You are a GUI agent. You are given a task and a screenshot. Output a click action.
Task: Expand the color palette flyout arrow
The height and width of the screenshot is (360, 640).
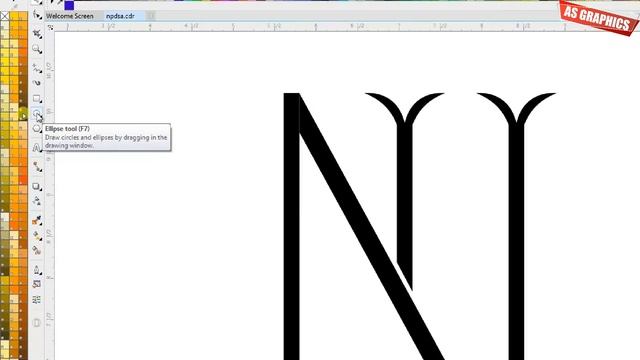click(23, 116)
